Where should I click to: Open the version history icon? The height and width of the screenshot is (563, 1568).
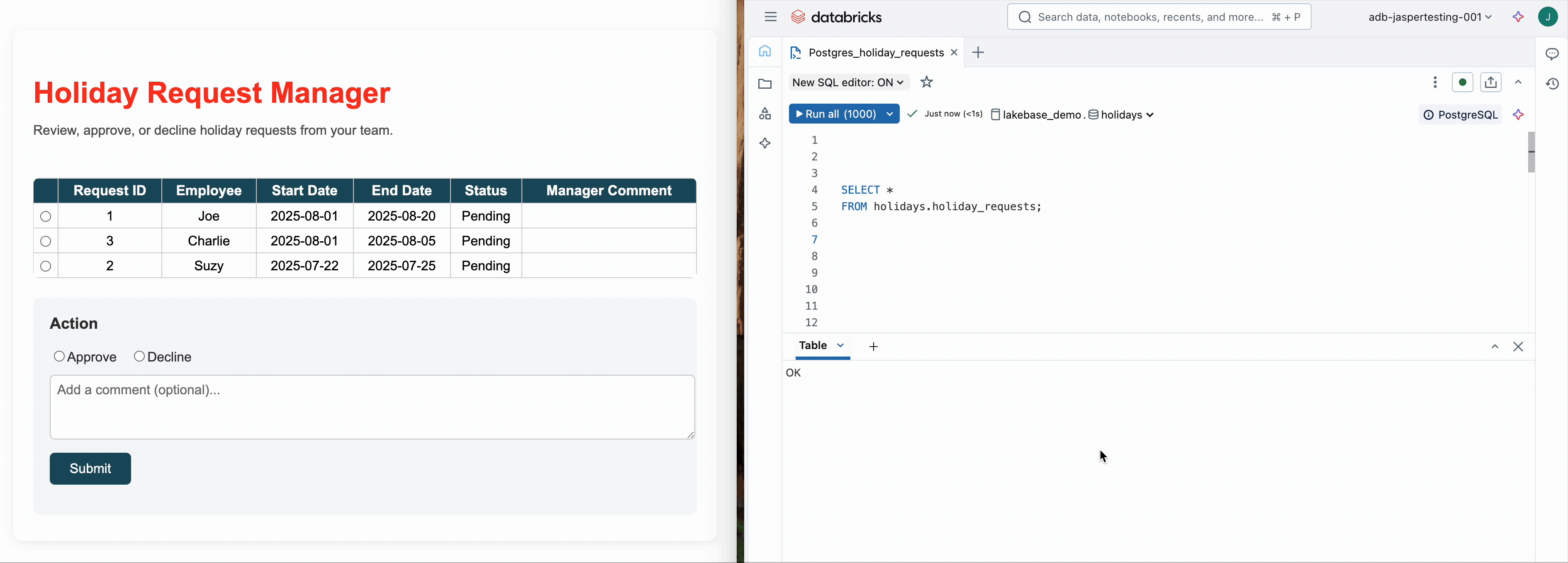(1551, 84)
